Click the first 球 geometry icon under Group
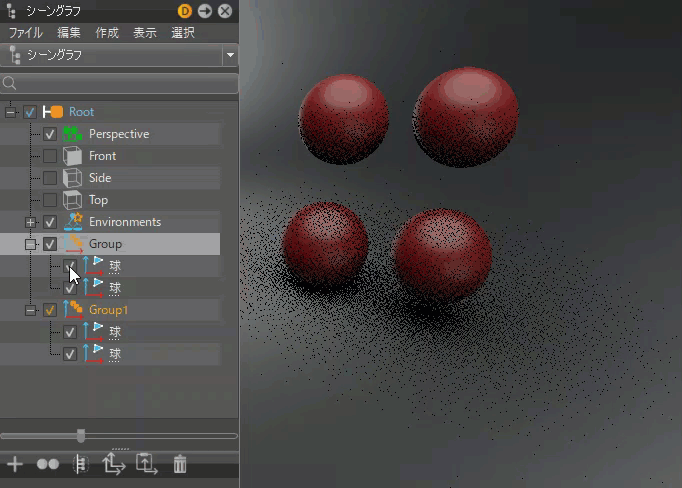682x488 pixels. [94, 266]
